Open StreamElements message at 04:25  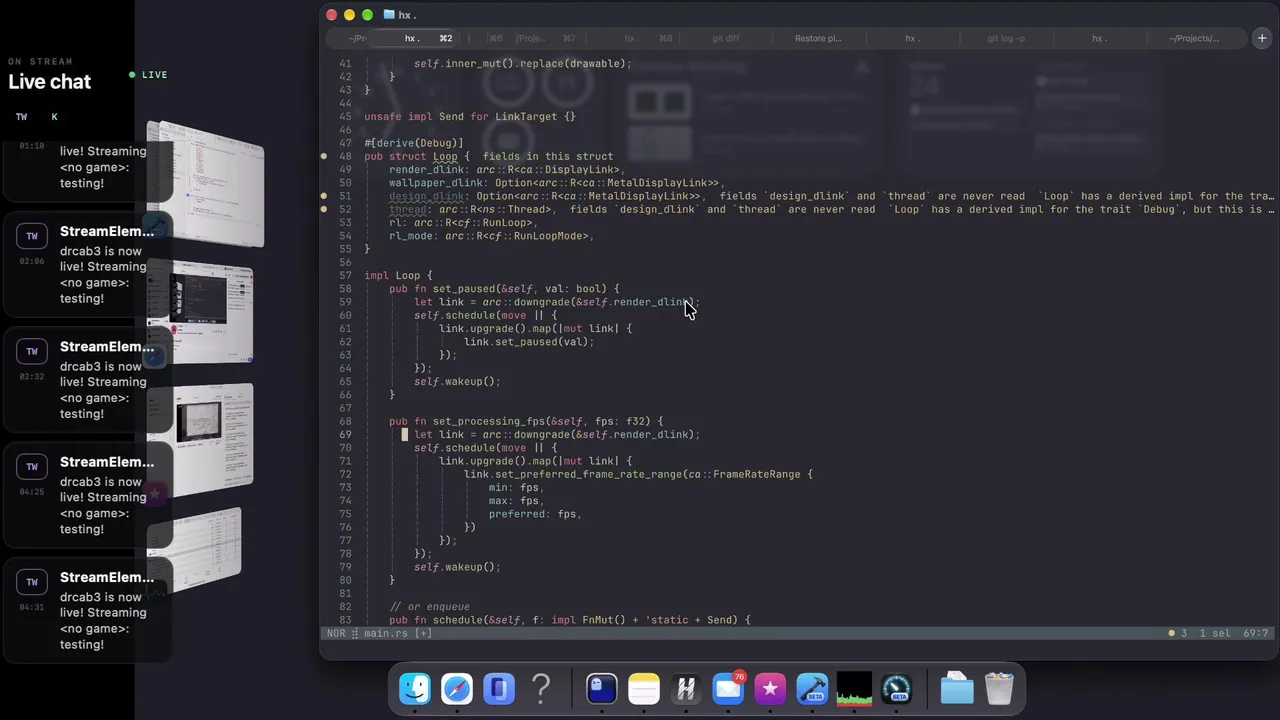(88, 494)
